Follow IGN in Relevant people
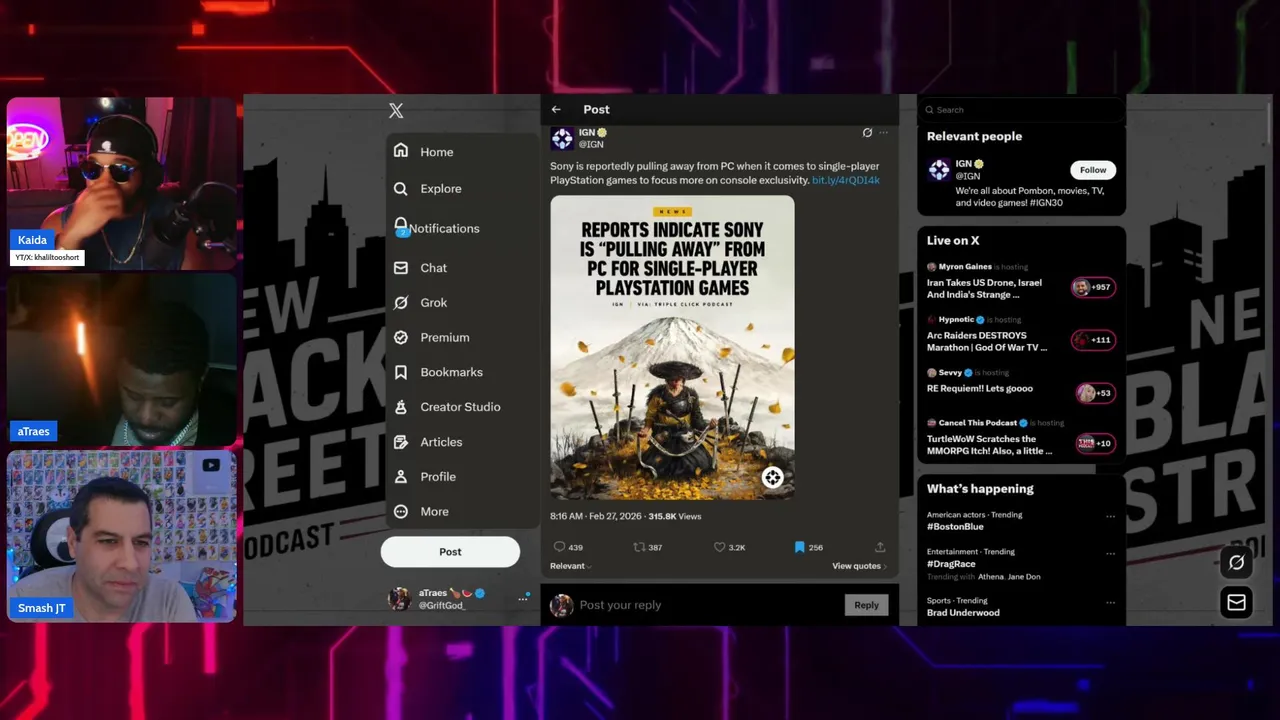This screenshot has height=720, width=1280. coord(1093,170)
